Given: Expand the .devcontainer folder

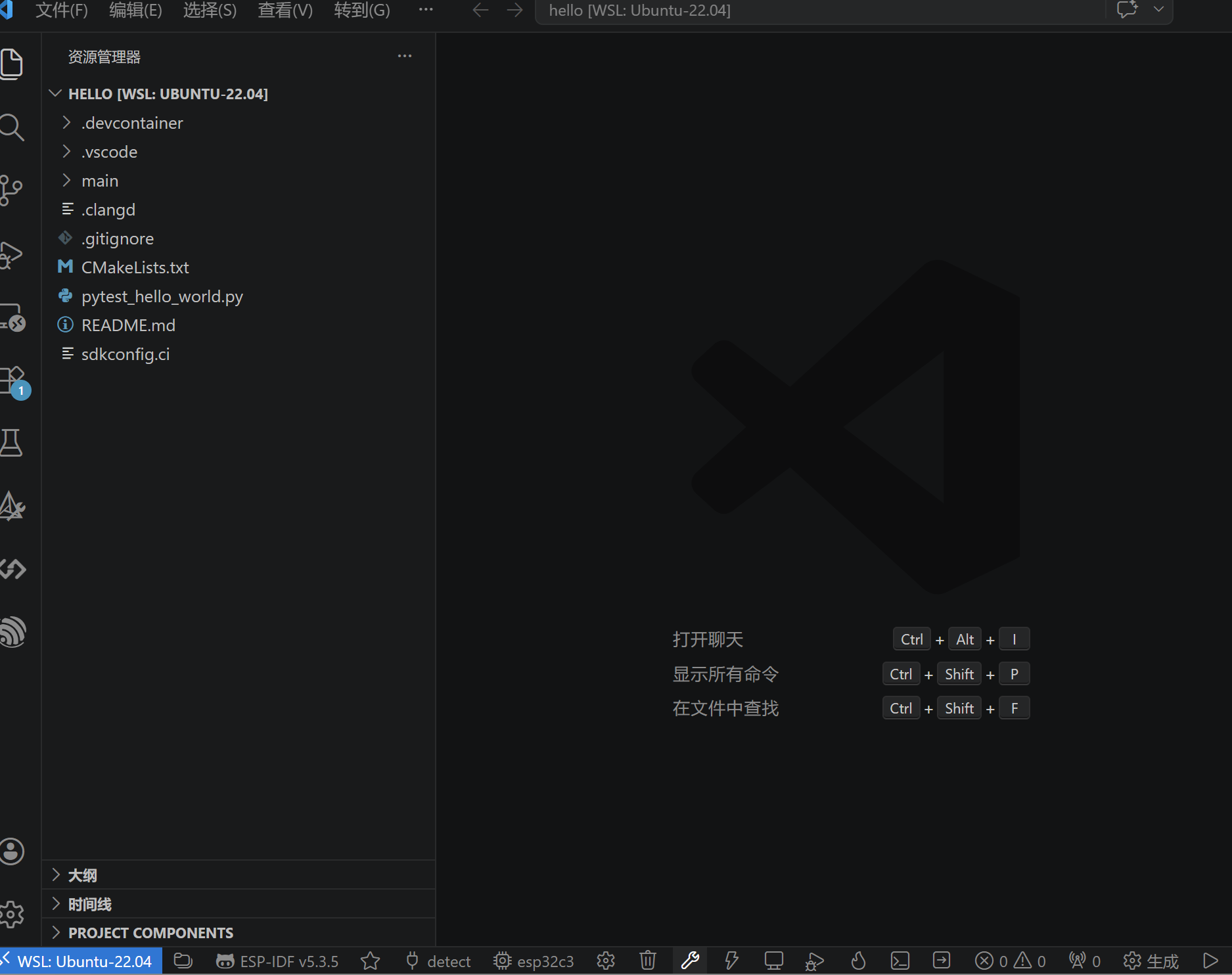Looking at the screenshot, I should click(x=239, y=123).
